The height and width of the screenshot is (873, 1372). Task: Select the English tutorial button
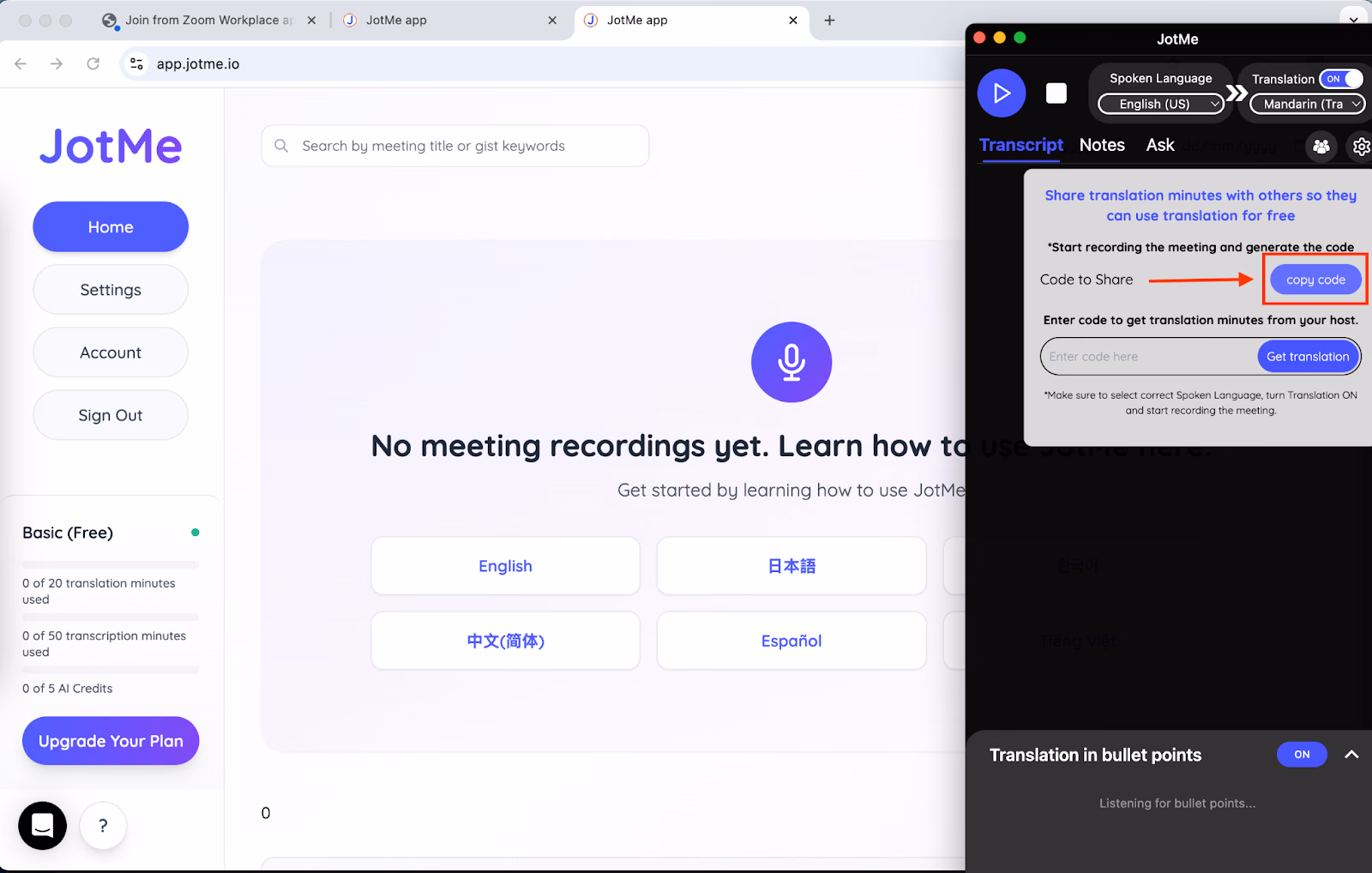(506, 566)
